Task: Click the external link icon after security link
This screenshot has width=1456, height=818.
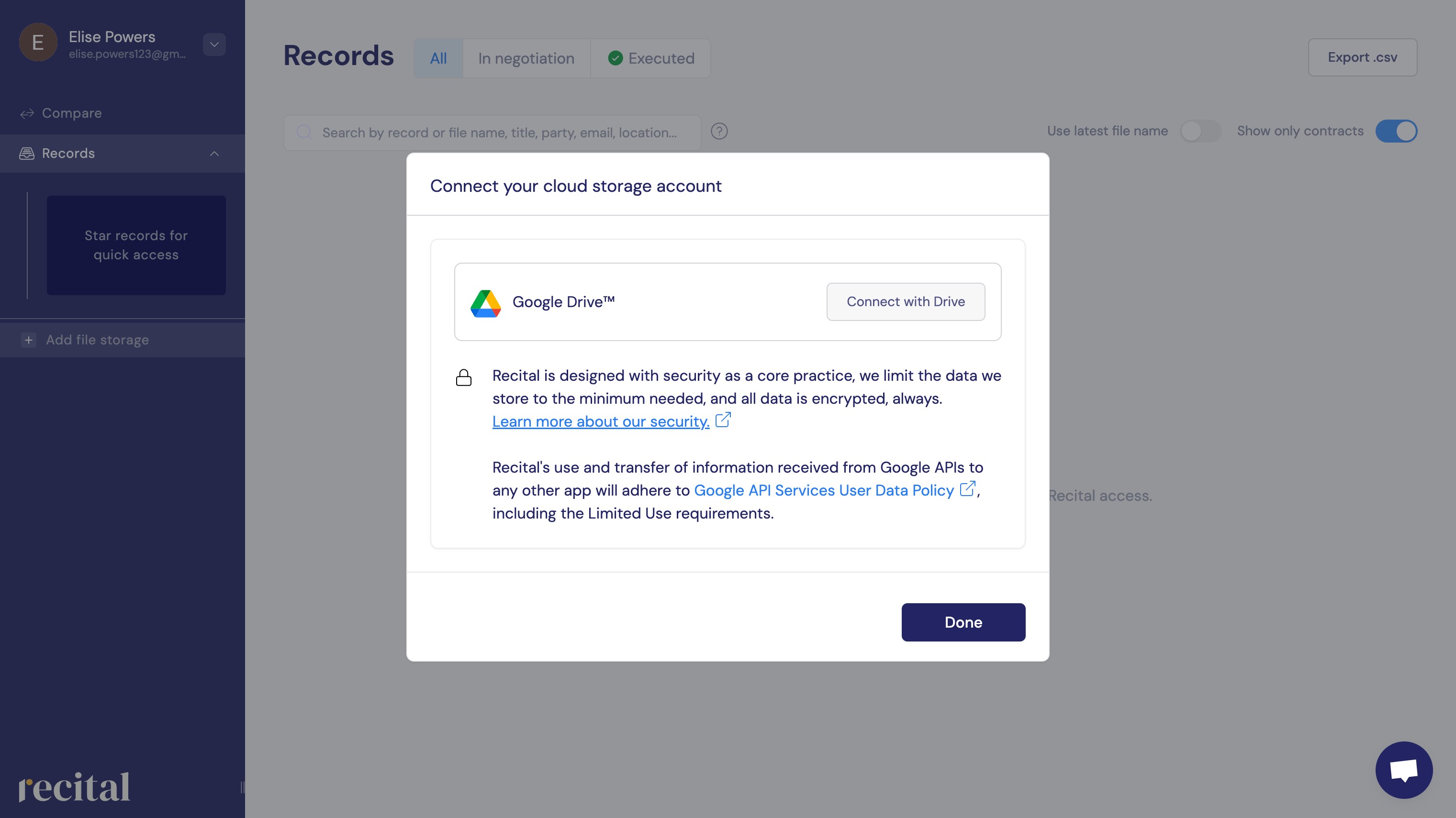Action: [723, 420]
